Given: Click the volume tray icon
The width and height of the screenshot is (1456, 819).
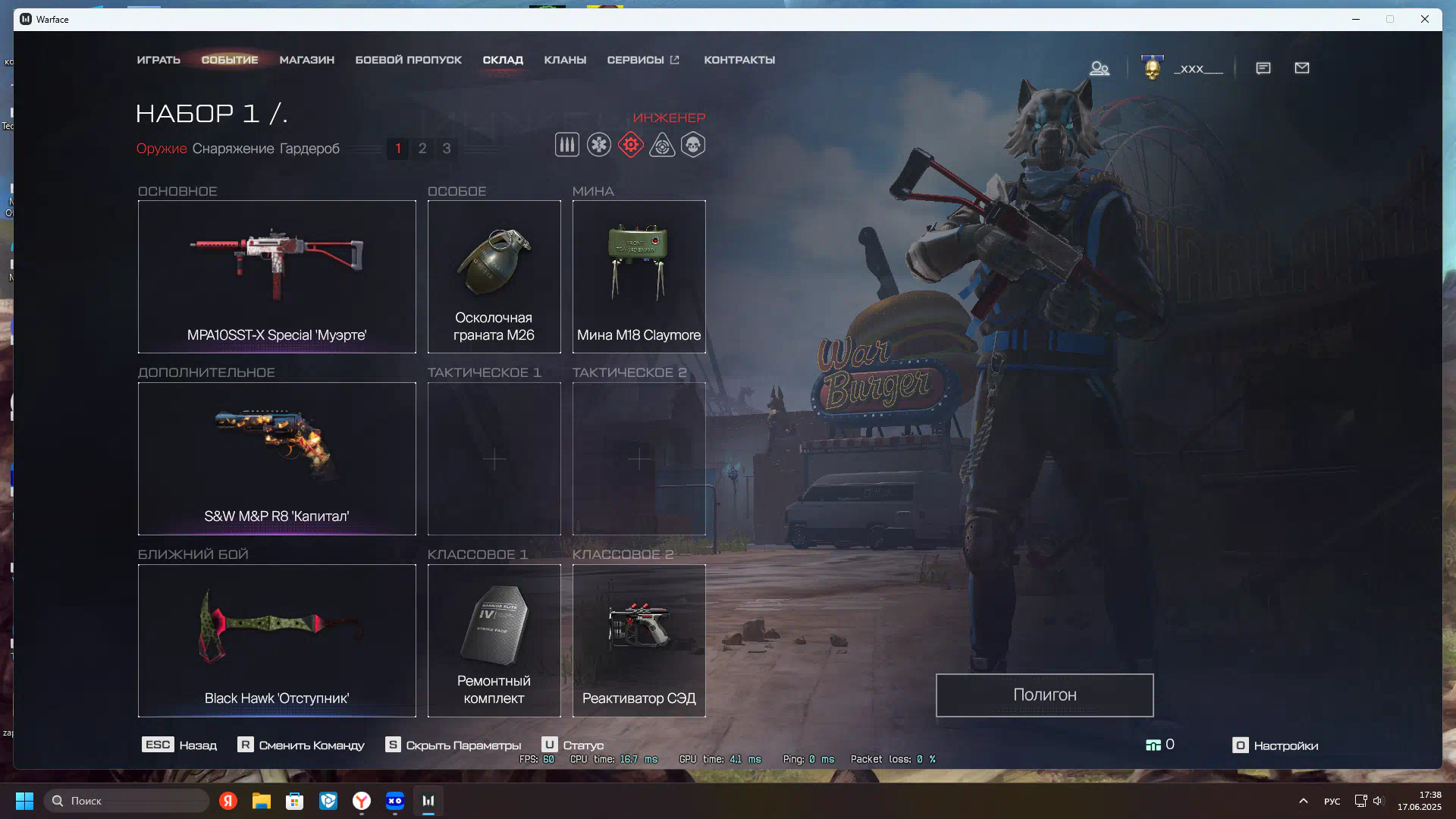Looking at the screenshot, I should (x=1378, y=801).
